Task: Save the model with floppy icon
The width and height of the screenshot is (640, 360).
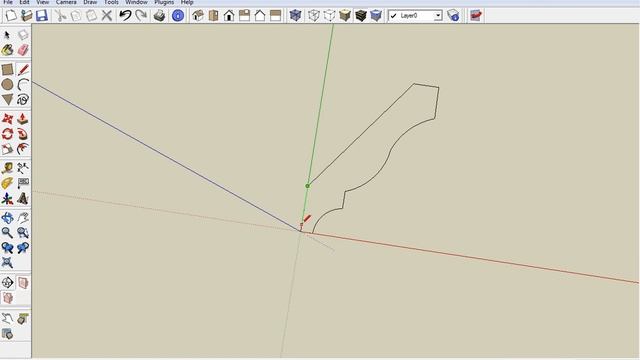Action: click(x=42, y=16)
